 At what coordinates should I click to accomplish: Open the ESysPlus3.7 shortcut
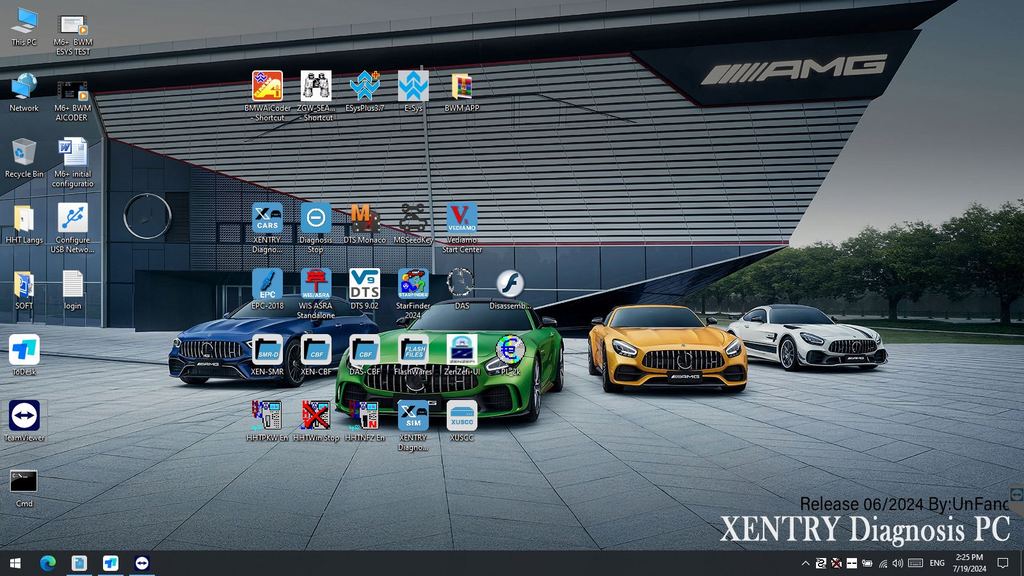tap(365, 87)
